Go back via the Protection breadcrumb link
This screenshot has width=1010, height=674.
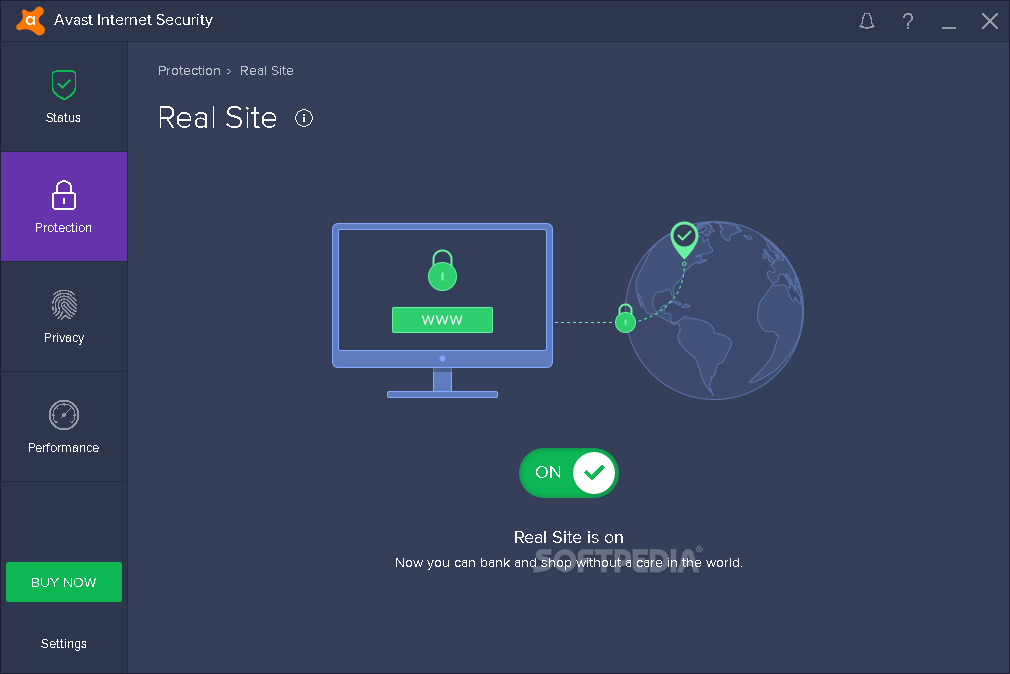pyautogui.click(x=189, y=71)
